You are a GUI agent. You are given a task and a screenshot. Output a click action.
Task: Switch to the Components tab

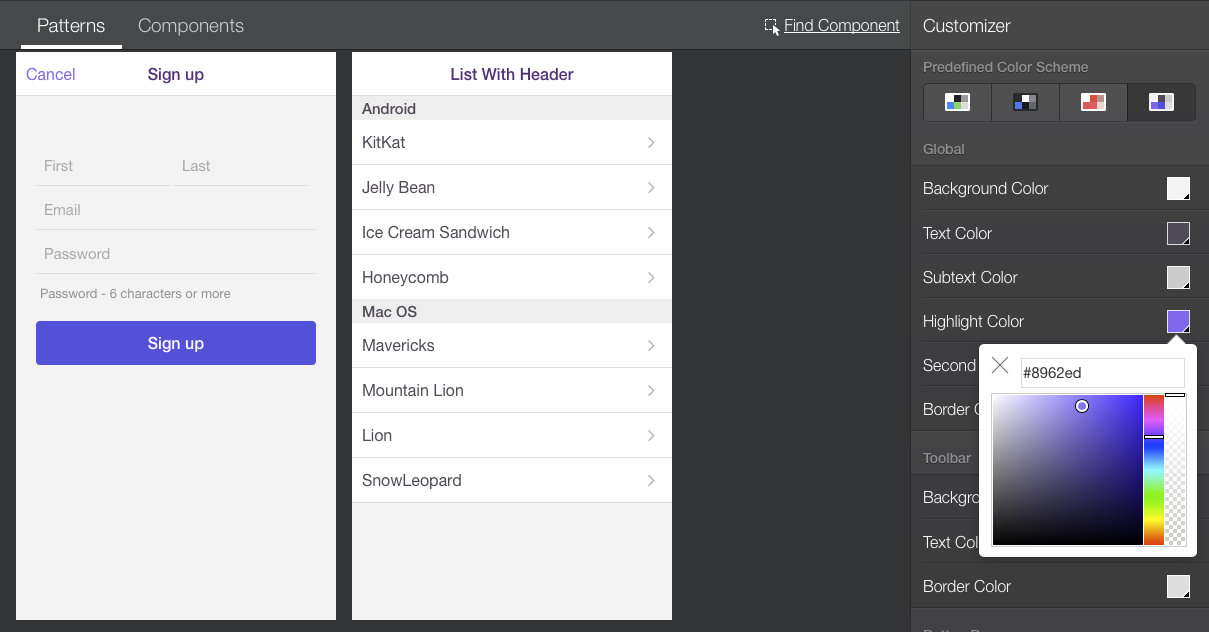tap(191, 26)
